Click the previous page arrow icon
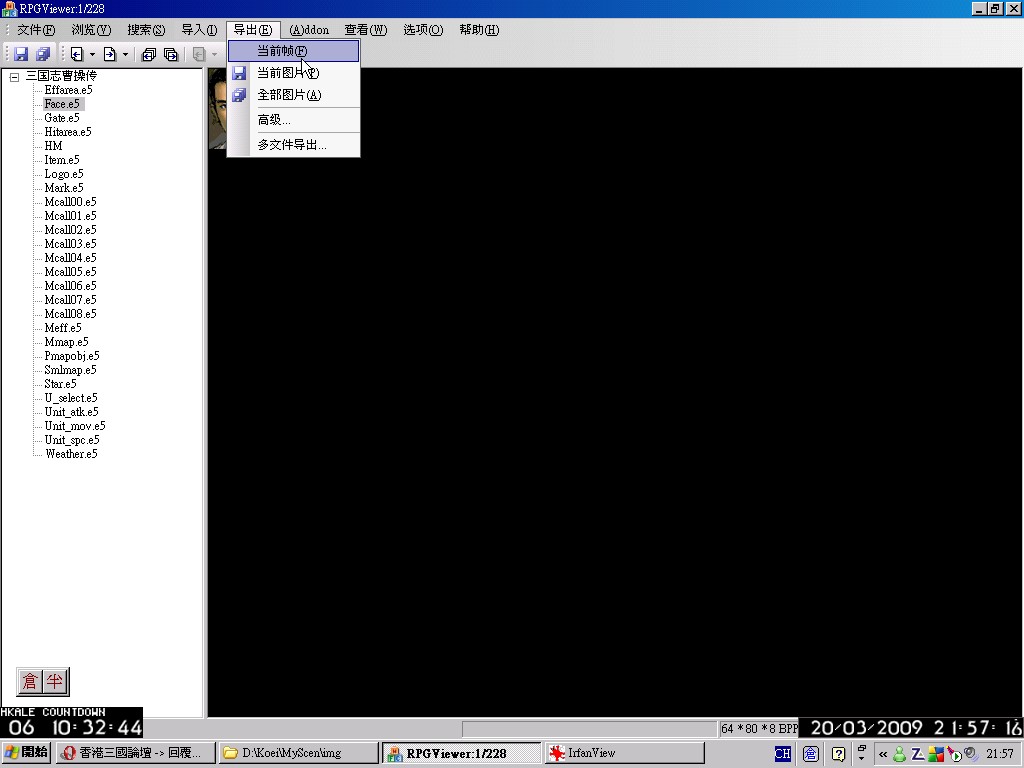 point(77,54)
